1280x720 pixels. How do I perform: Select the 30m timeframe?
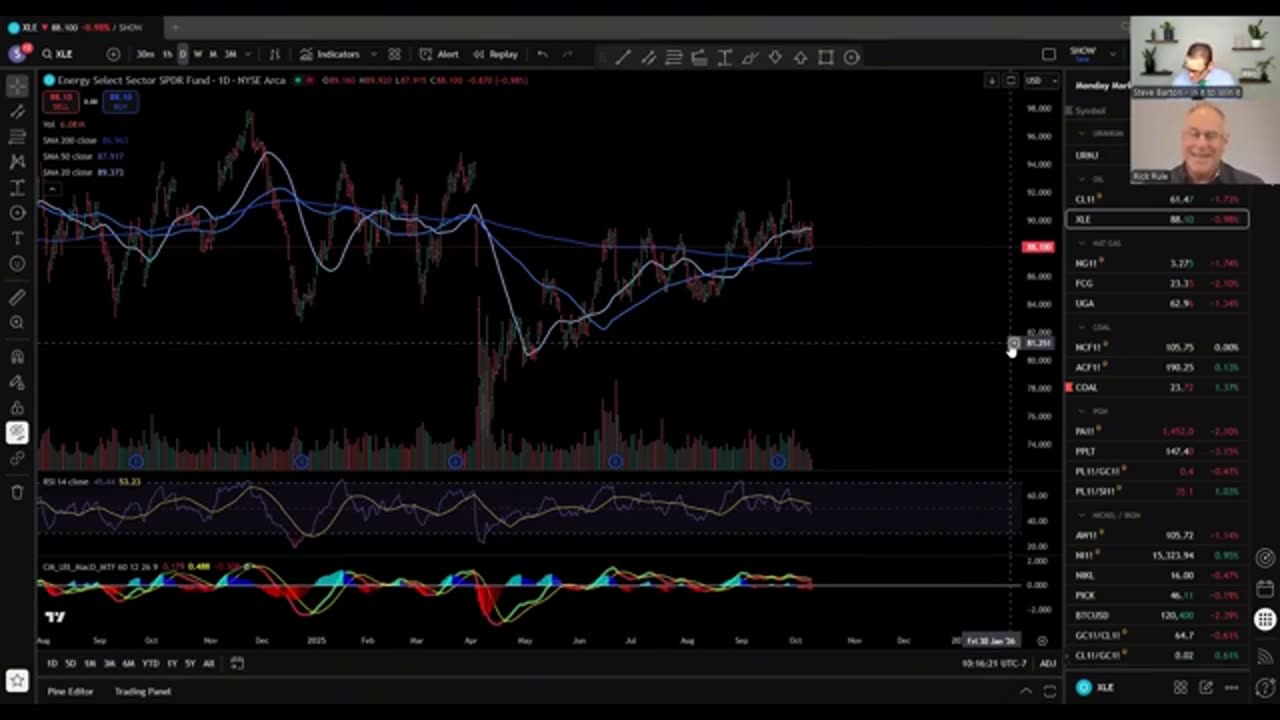pos(145,54)
